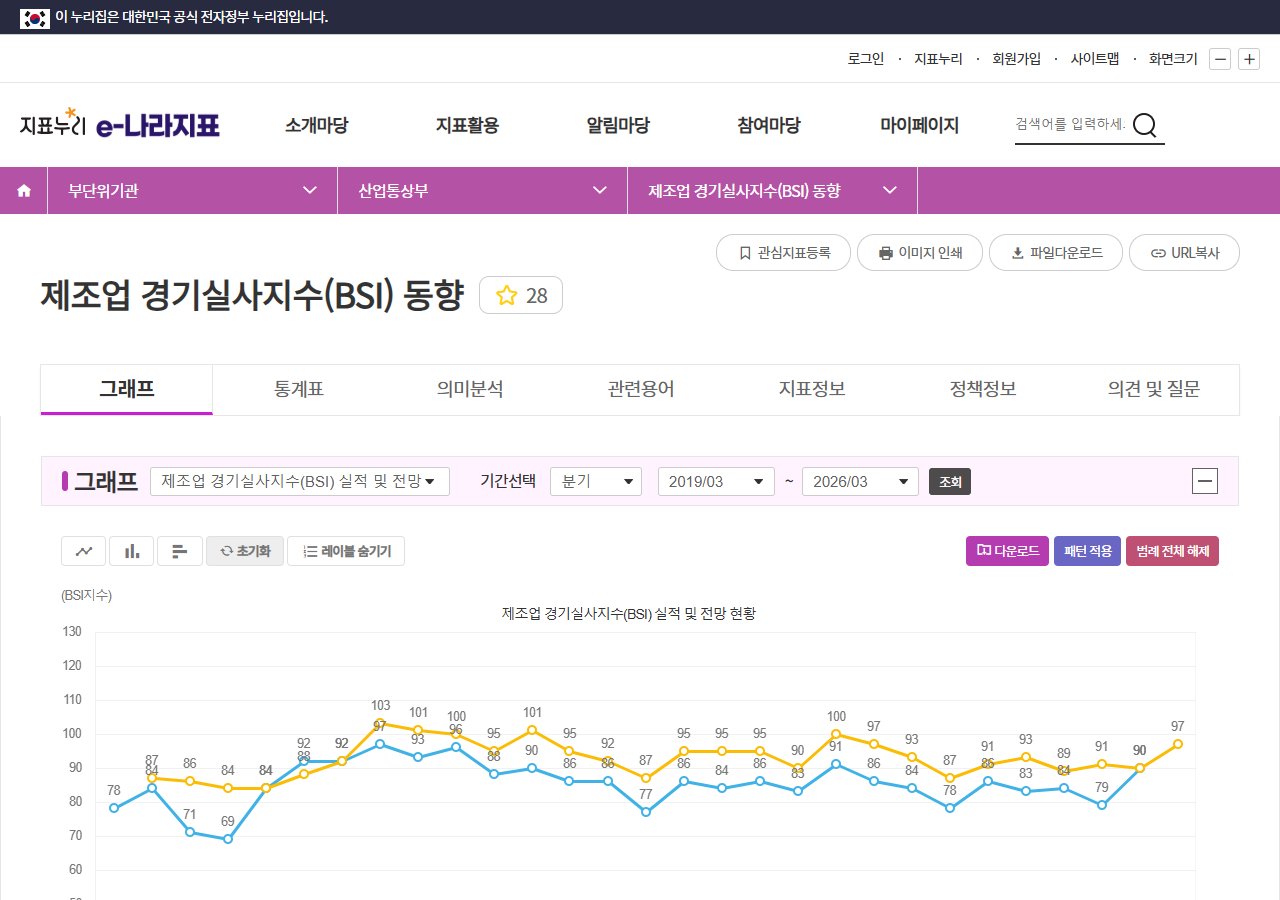Focus the 검색어를 입력하세요 search field
1280x900 pixels.
click(1070, 125)
